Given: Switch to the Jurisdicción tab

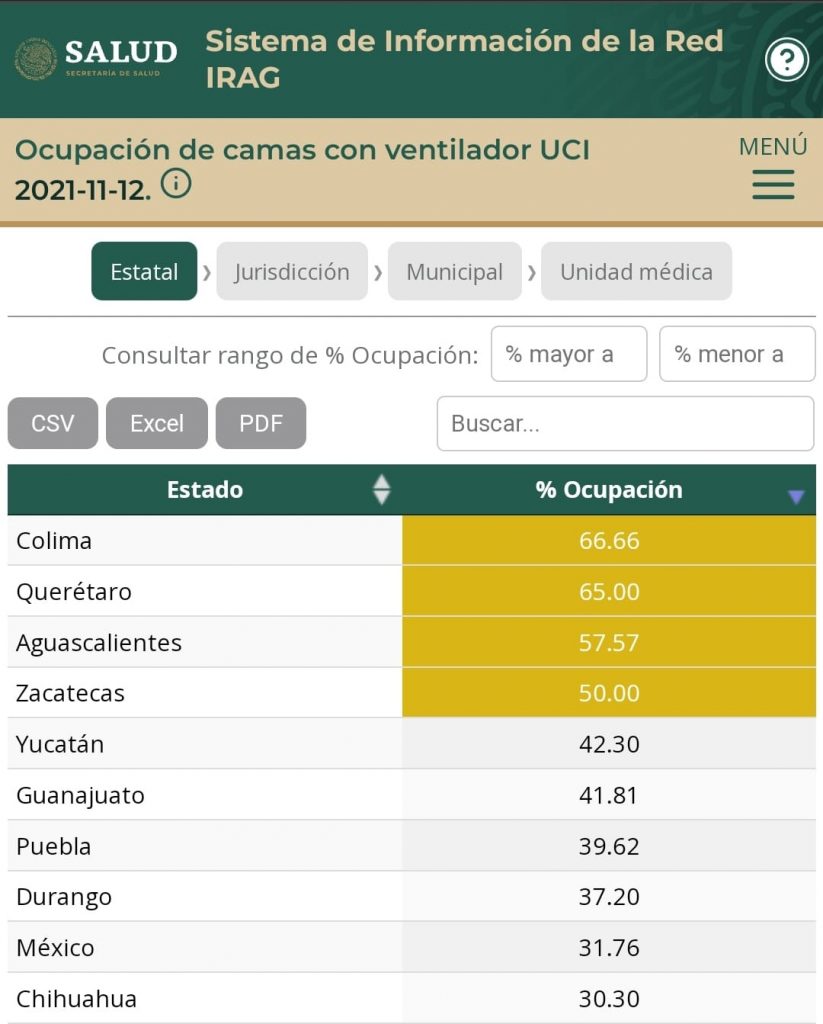Looking at the screenshot, I should click(292, 271).
